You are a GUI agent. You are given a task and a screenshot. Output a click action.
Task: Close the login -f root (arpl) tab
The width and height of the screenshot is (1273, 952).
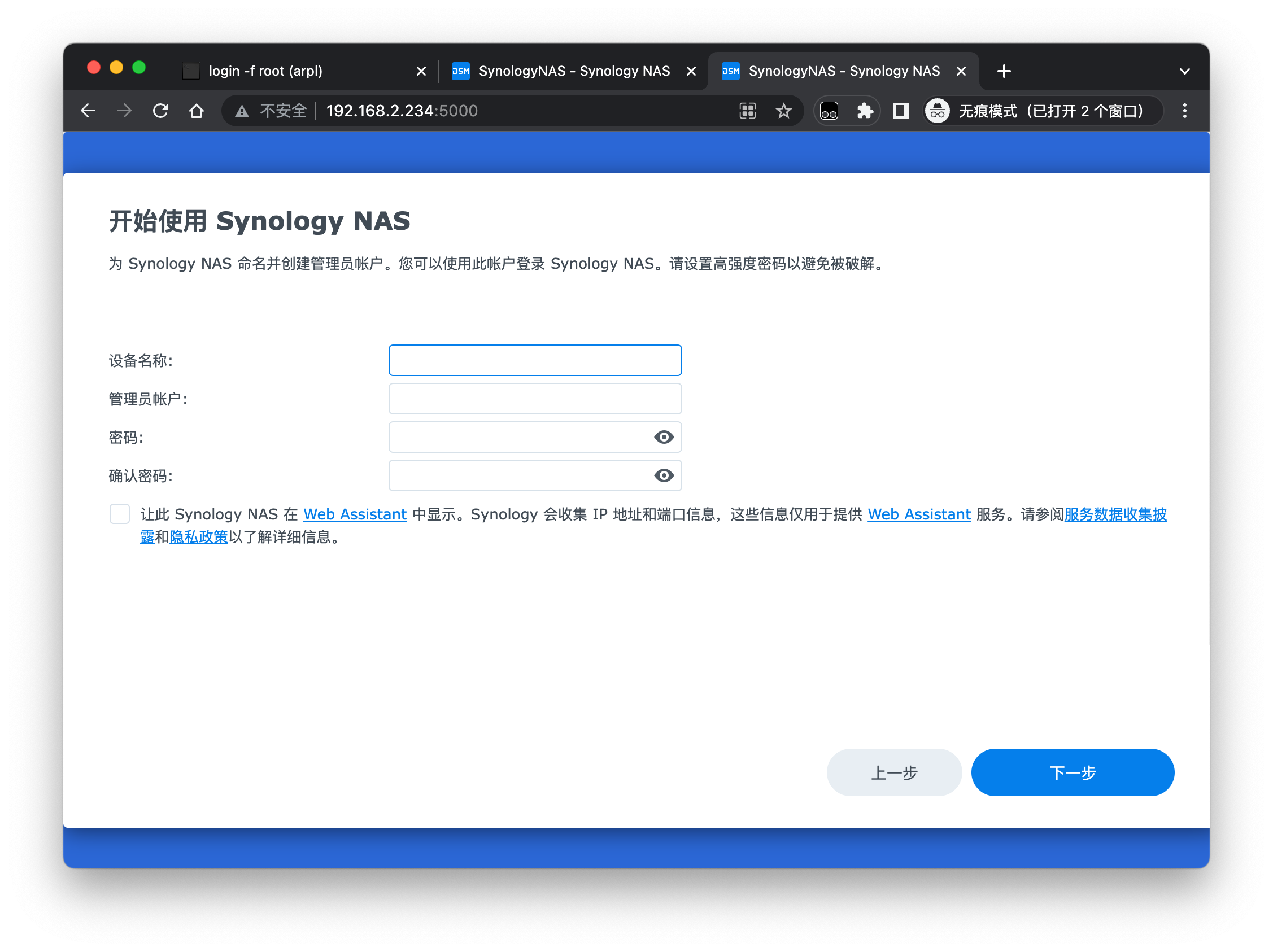pos(421,71)
